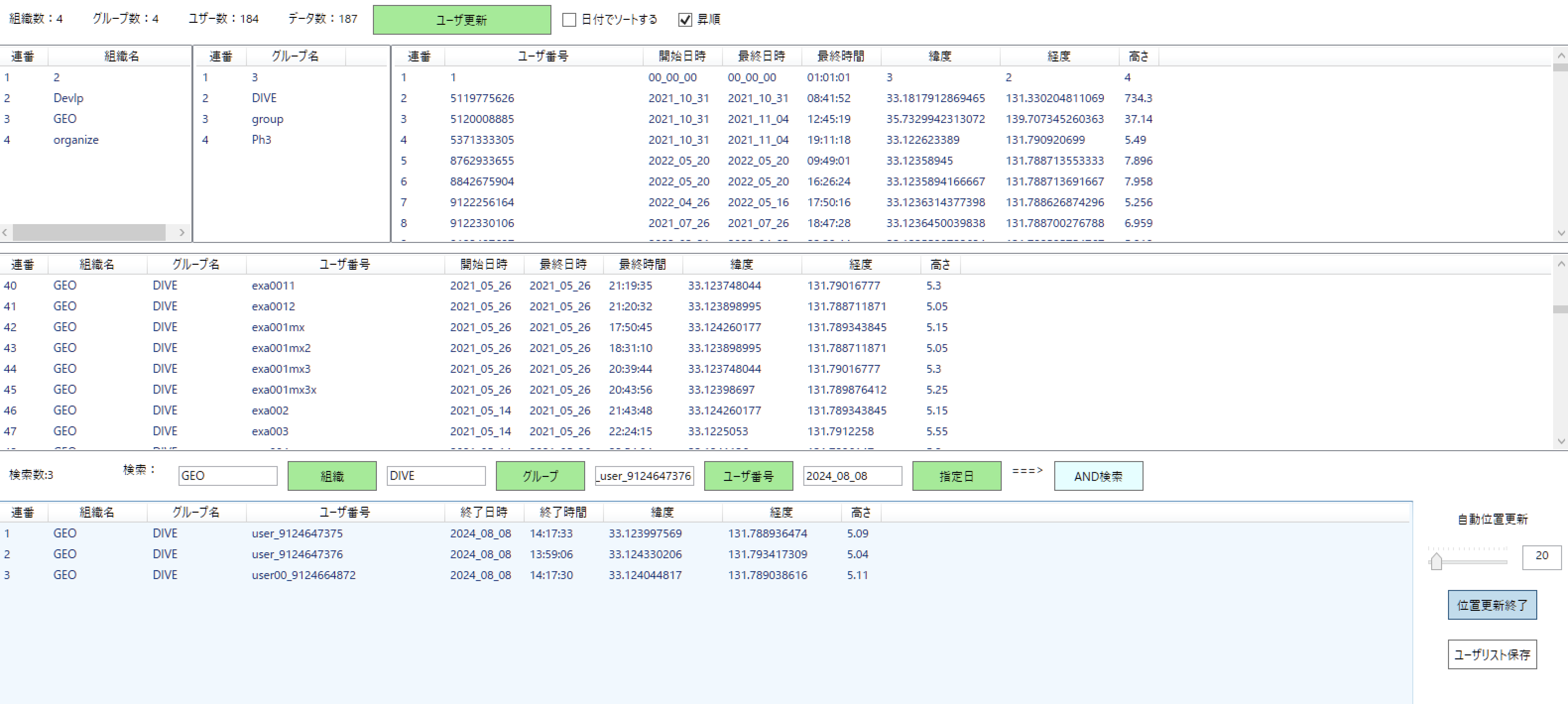The width and height of the screenshot is (1568, 704).
Task: Click the 自動位置更新 slider thumb
Action: tap(1437, 561)
